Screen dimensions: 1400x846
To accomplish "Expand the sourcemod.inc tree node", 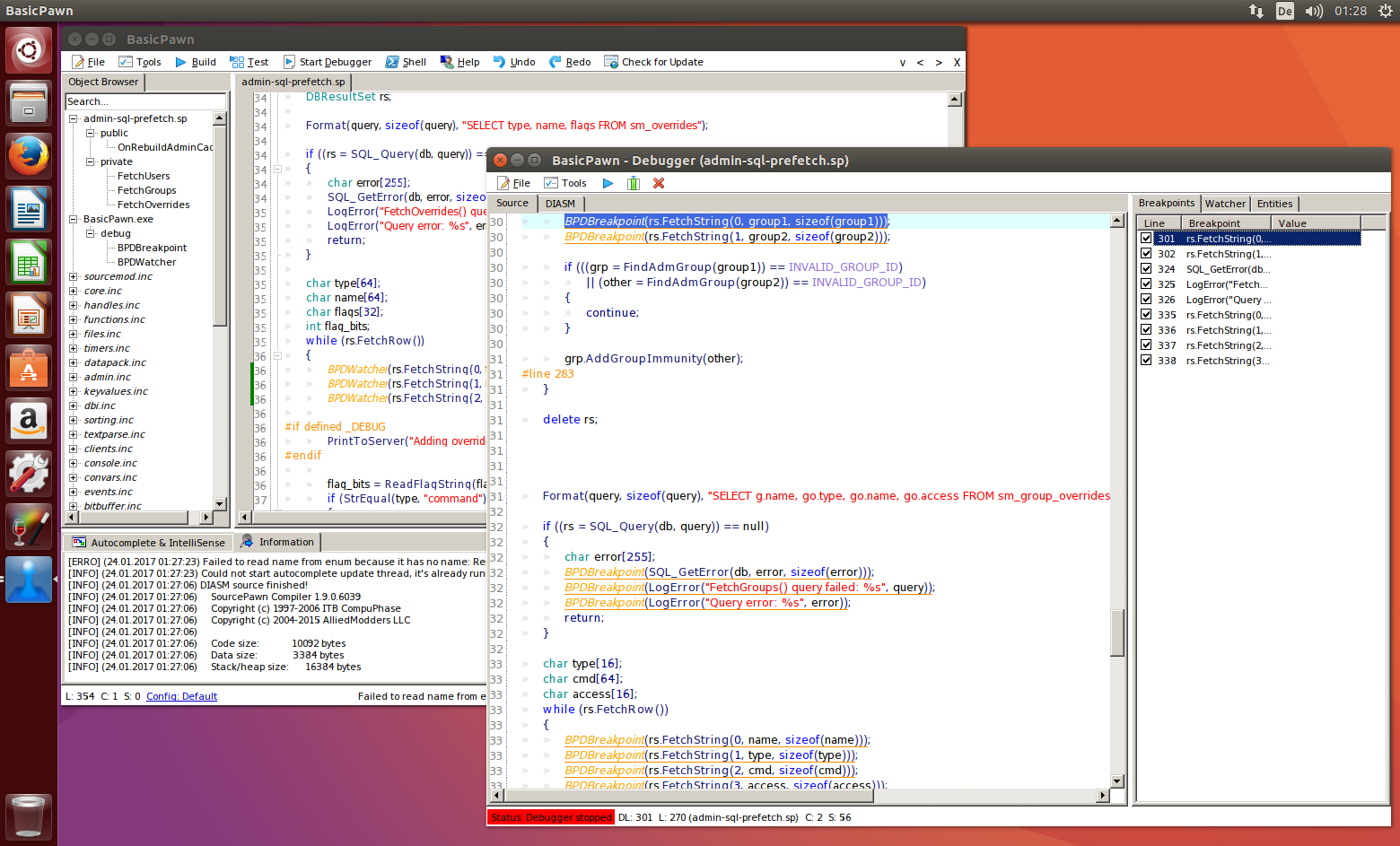I will pos(74,276).
